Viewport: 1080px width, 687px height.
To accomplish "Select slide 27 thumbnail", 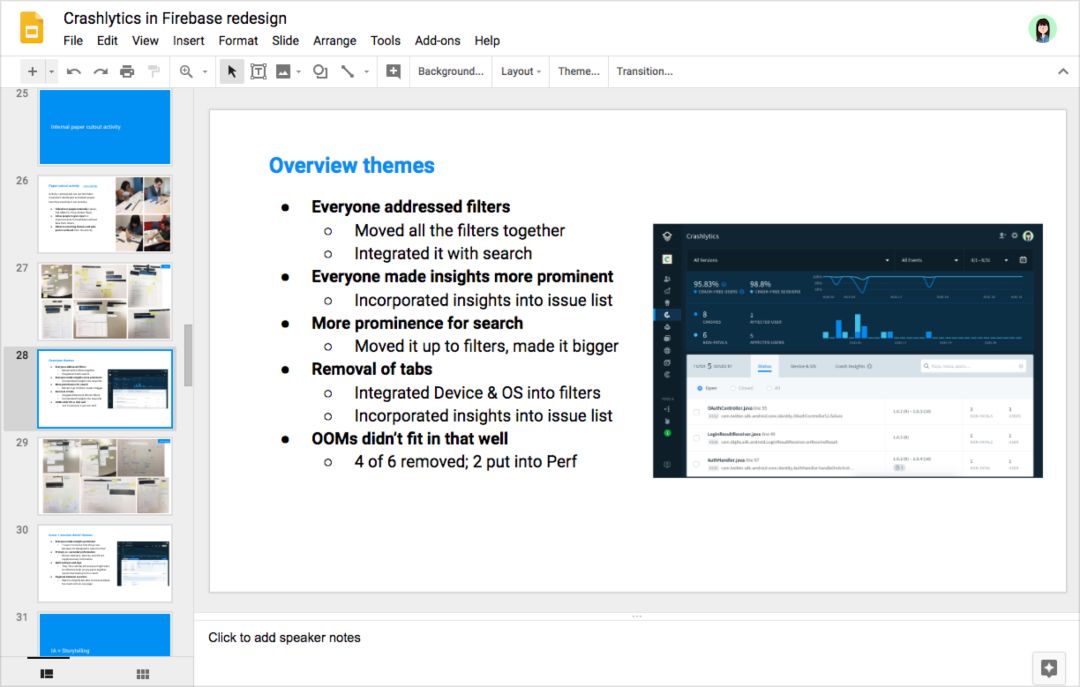I will click(x=105, y=301).
